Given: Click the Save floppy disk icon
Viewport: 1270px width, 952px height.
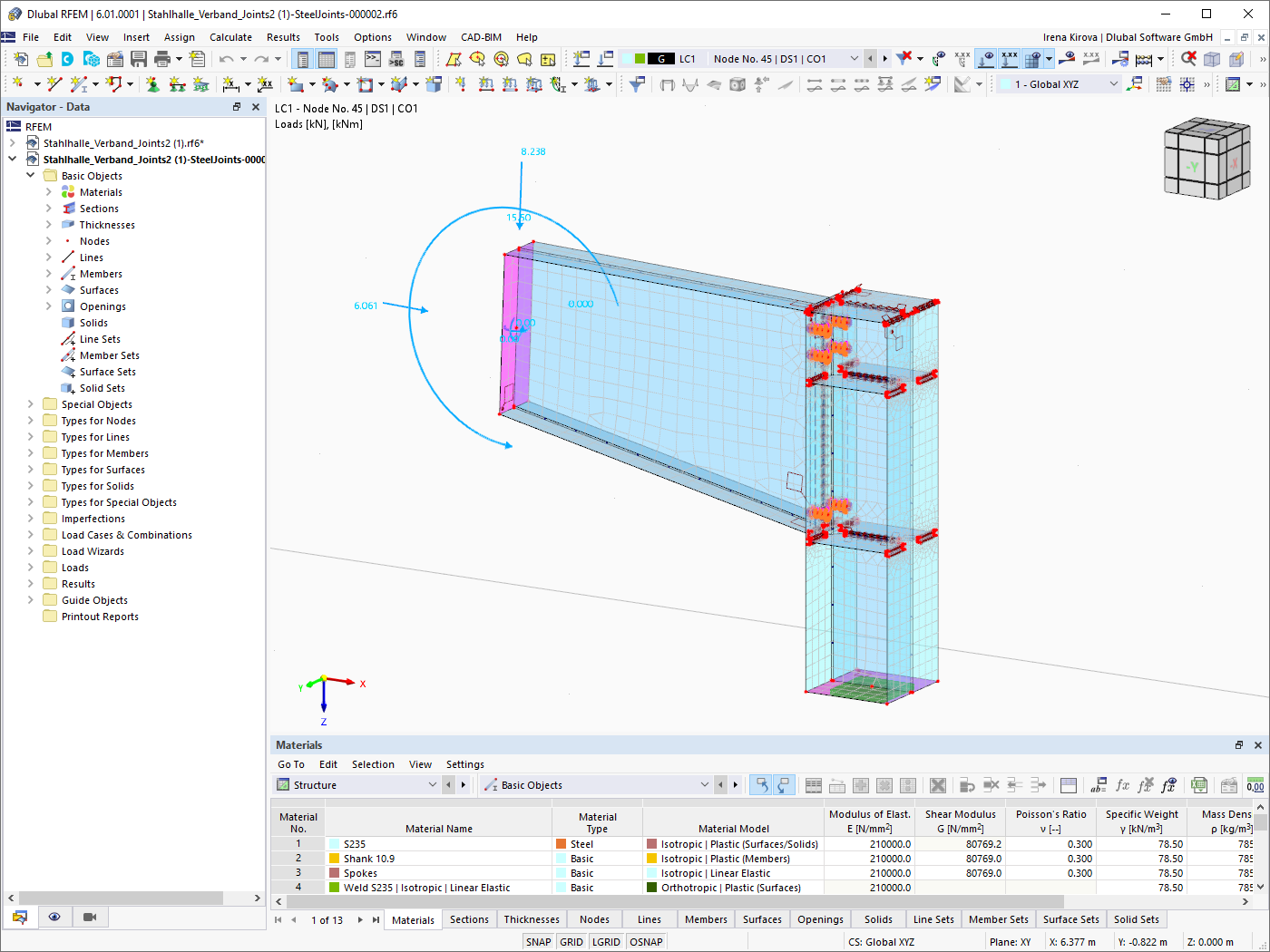Looking at the screenshot, I should click(x=139, y=59).
